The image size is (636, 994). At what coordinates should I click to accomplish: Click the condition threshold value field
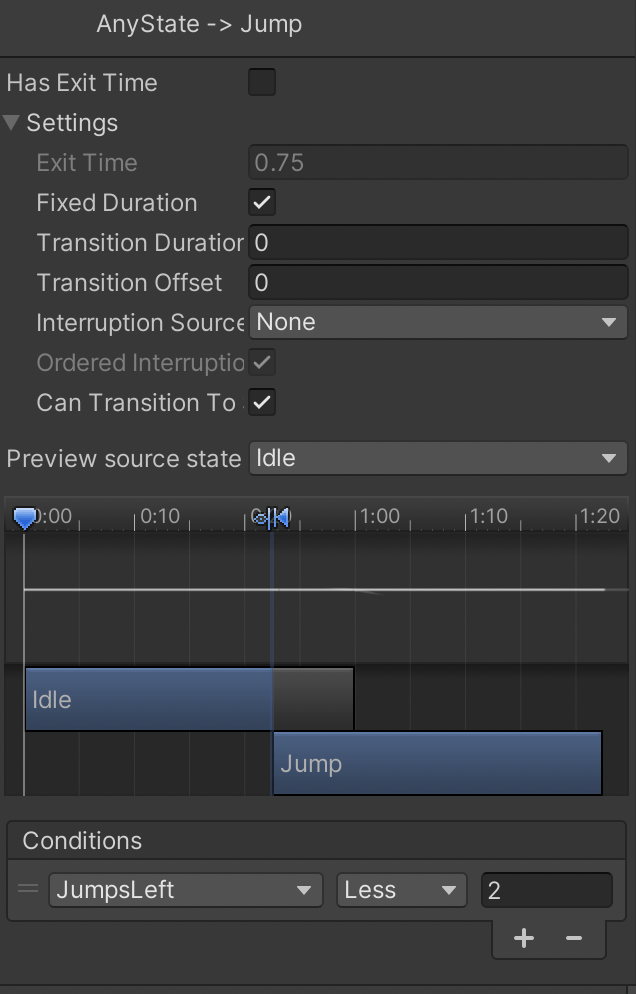click(546, 890)
